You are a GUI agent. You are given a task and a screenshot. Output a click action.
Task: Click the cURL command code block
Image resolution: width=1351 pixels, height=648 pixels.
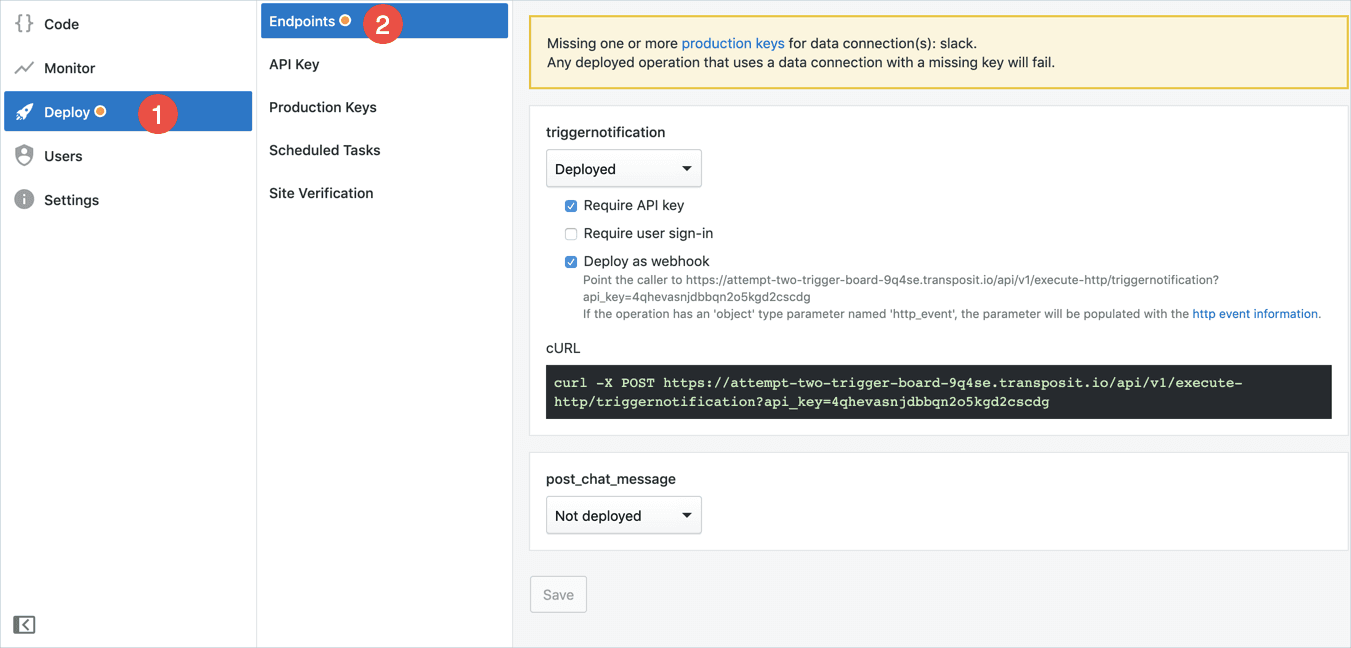938,392
